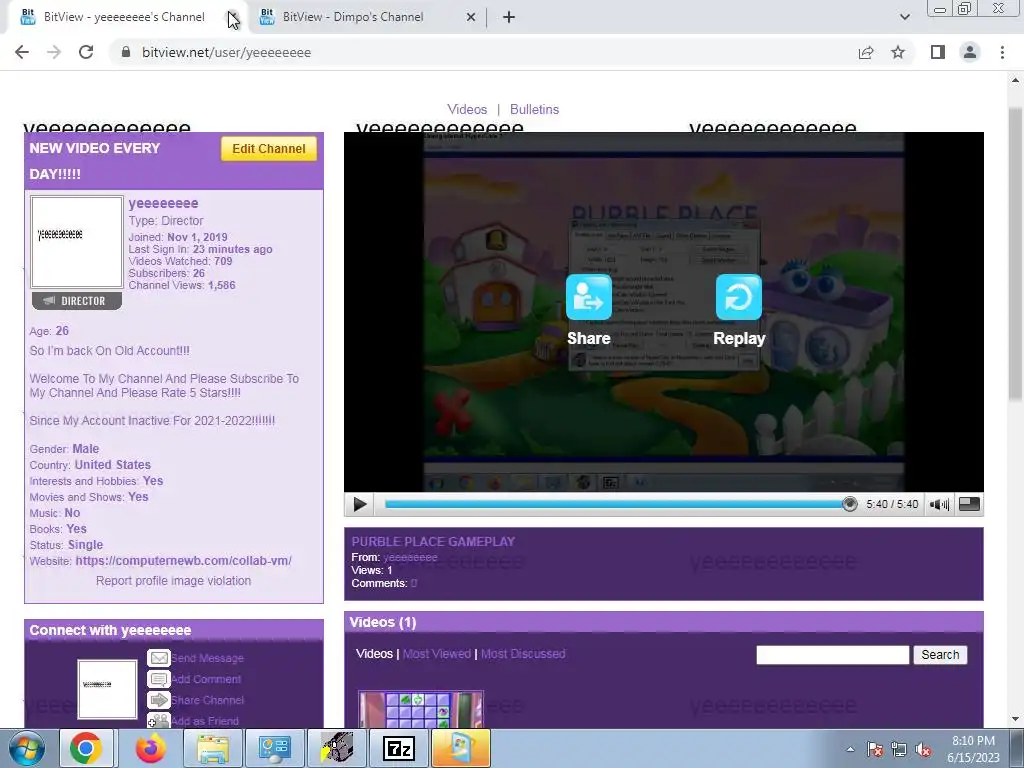Click the Share Channel icon
Image resolution: width=1024 pixels, height=768 pixels.
click(x=159, y=700)
